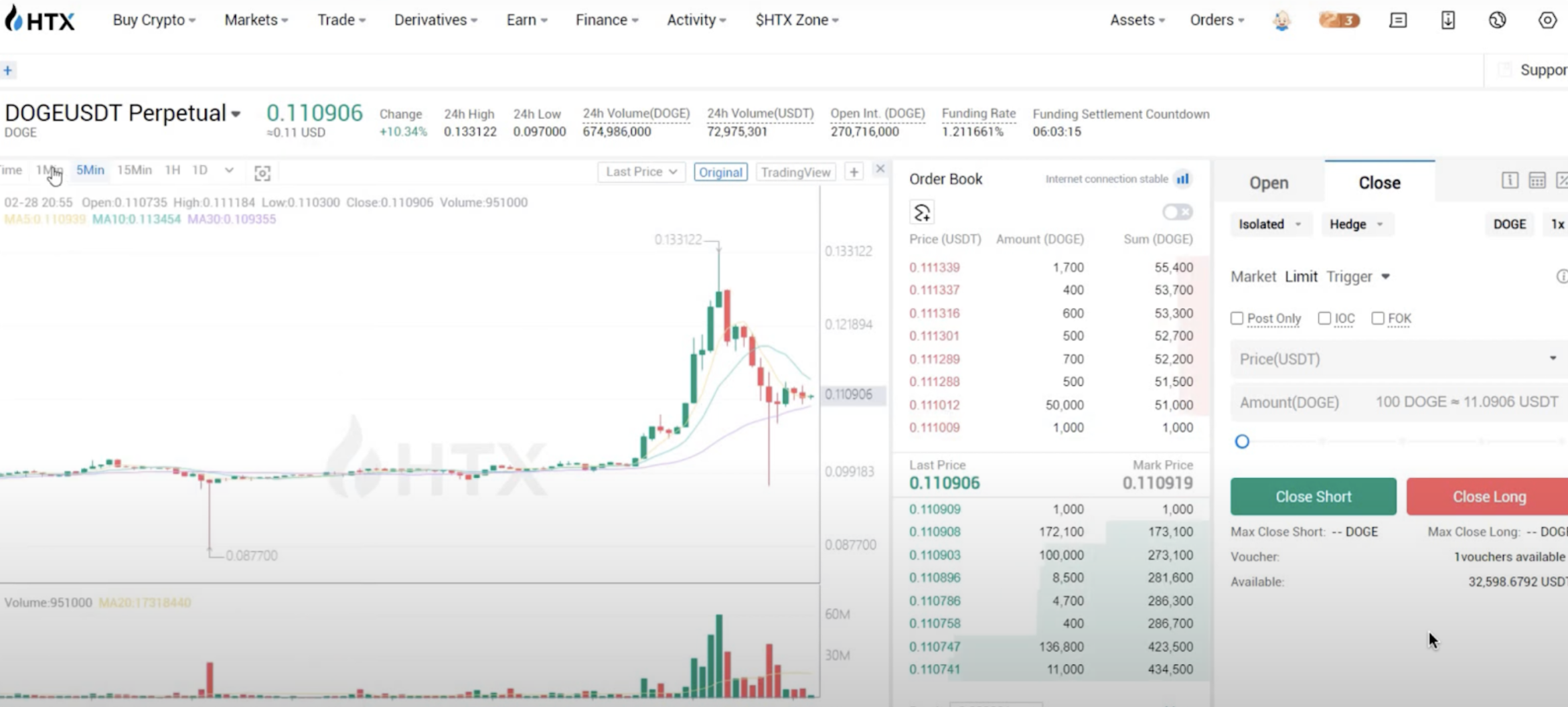Image resolution: width=1568 pixels, height=707 pixels.
Task: Switch the chart to 1H
Action: click(173, 170)
